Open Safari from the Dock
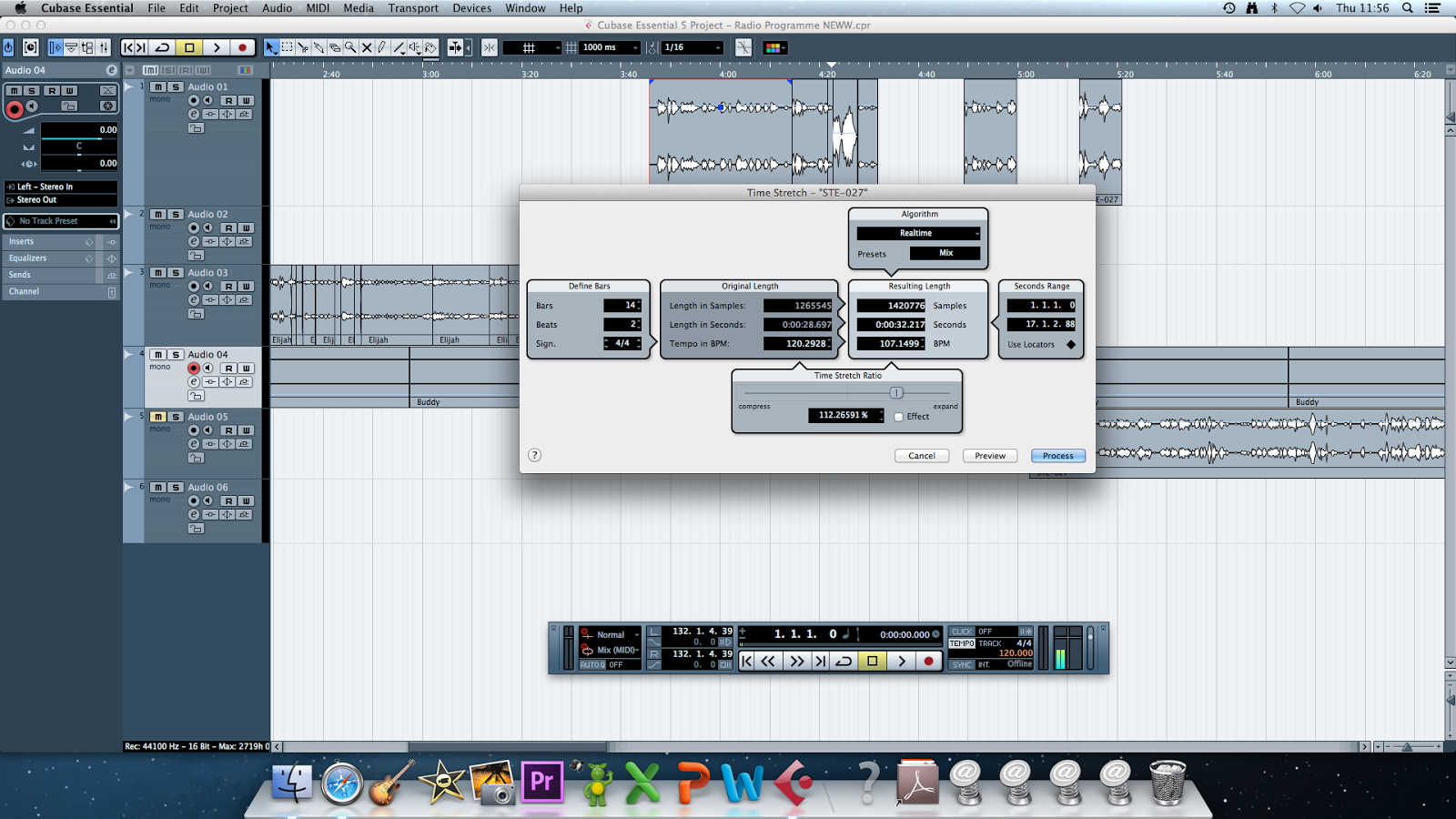Viewport: 1456px width, 819px height. pos(342,783)
